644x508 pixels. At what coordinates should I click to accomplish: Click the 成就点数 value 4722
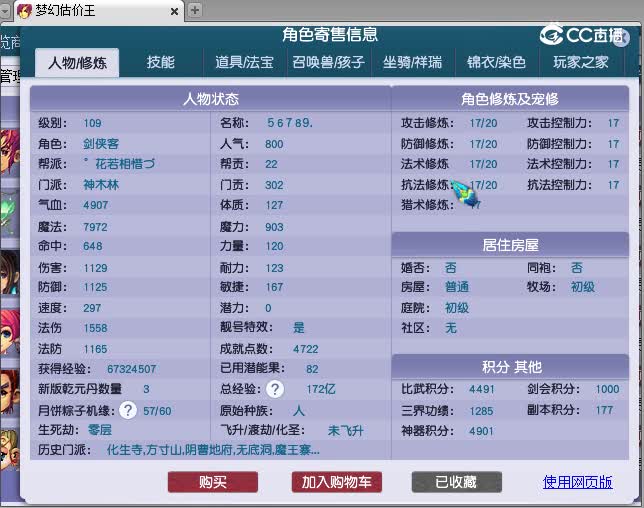click(x=306, y=349)
